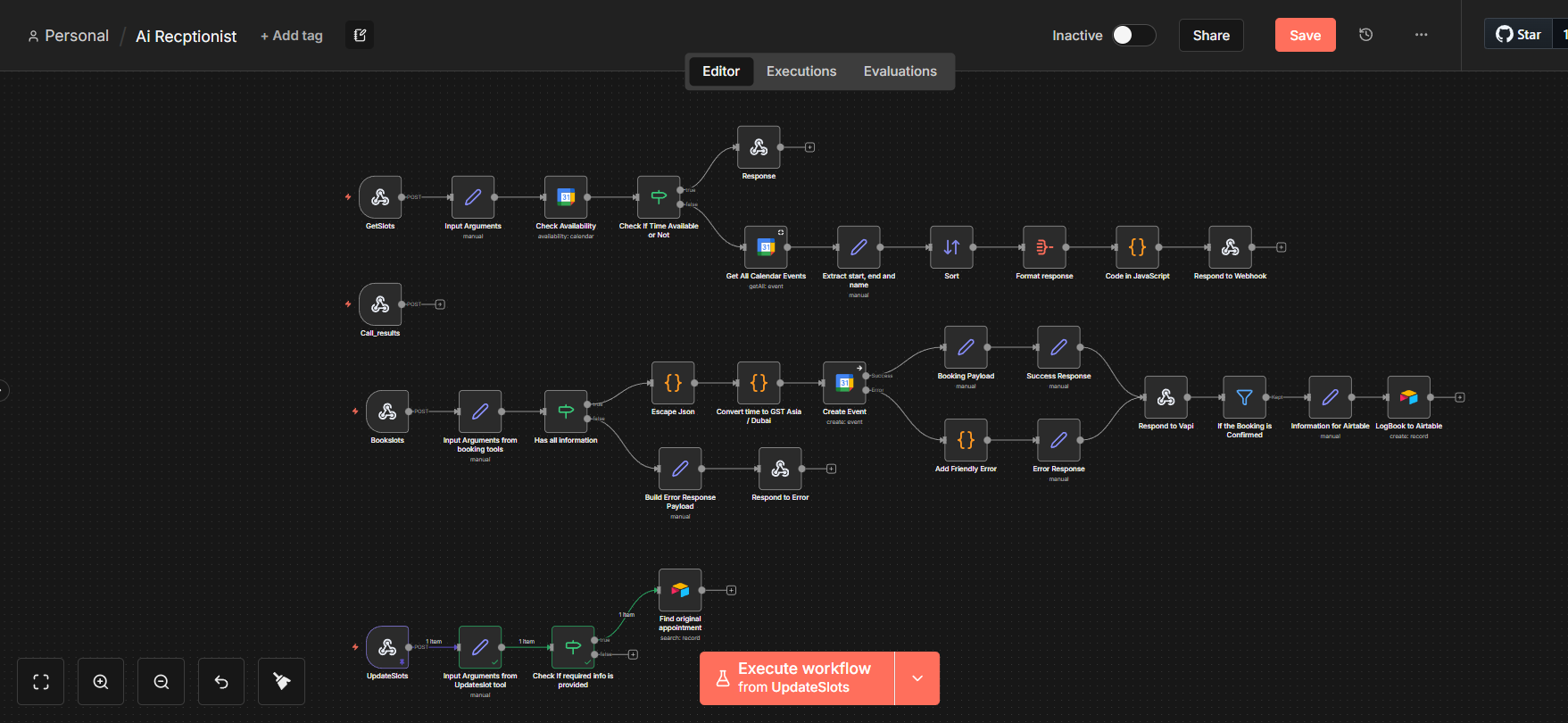This screenshot has height=723, width=1568.
Task: Click the plus connector after Call_results node
Action: (x=440, y=304)
